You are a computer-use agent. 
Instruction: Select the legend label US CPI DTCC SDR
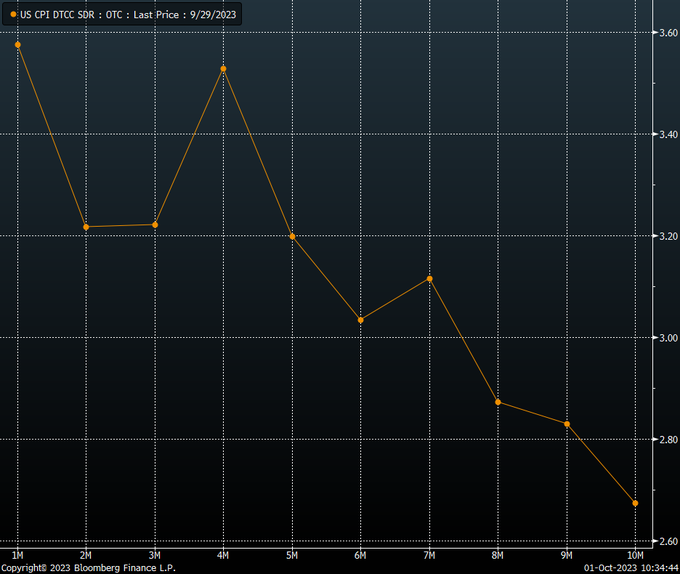57,15
